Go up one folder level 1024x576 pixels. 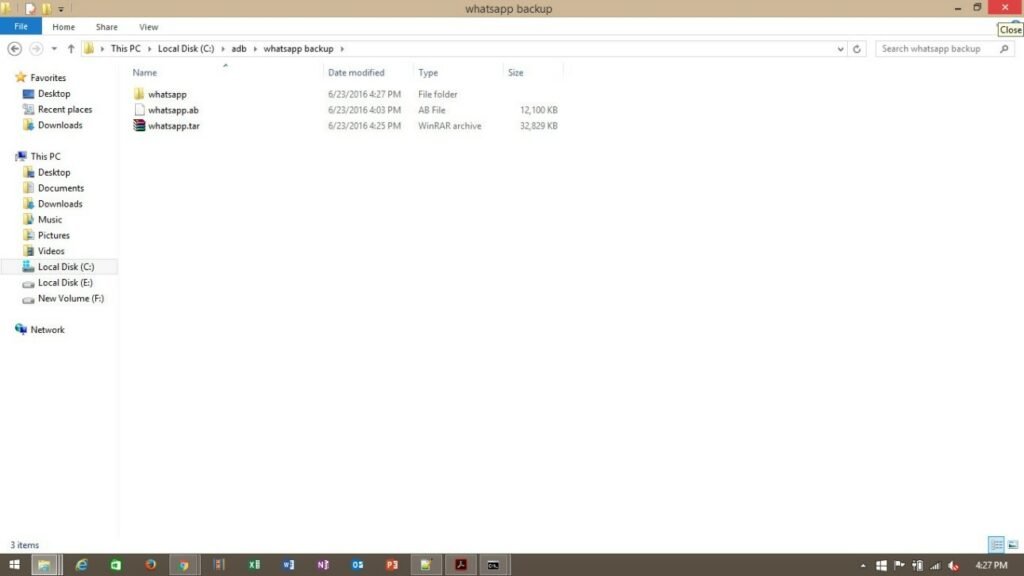71,48
